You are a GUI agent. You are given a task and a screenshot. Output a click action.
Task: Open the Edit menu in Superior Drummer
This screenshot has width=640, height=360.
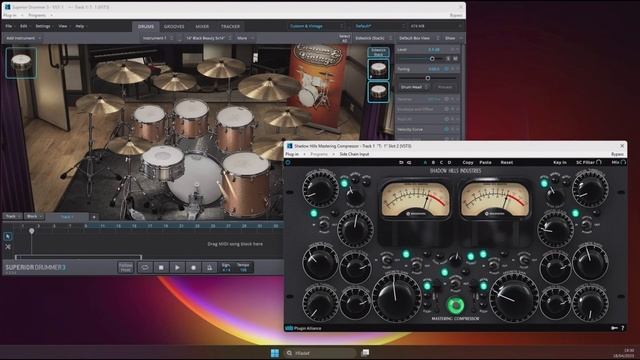(24, 26)
